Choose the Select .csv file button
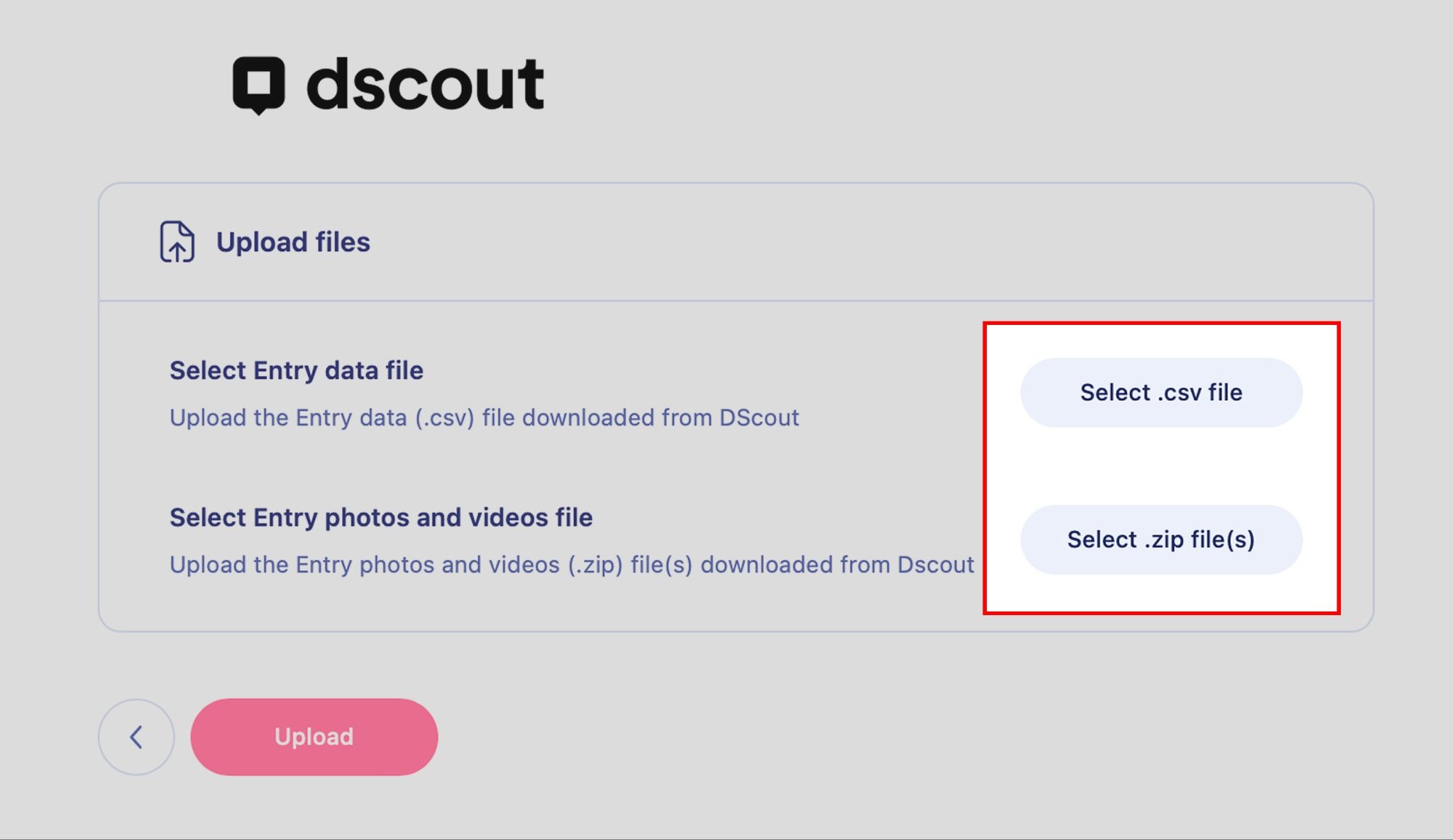Viewport: 1453px width, 840px height. pyautogui.click(x=1161, y=392)
